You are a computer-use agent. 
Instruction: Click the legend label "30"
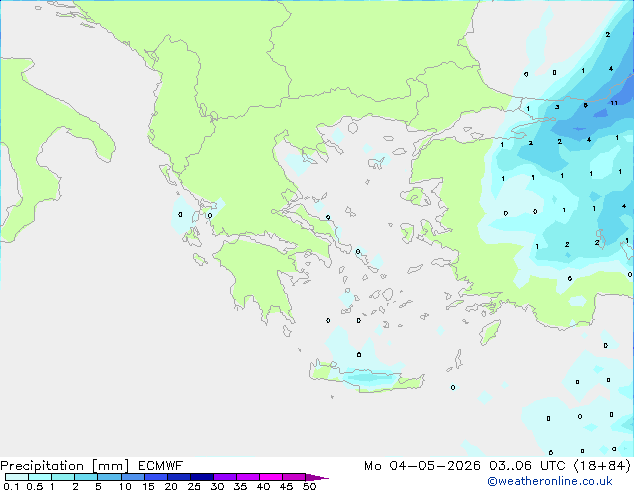point(217,486)
